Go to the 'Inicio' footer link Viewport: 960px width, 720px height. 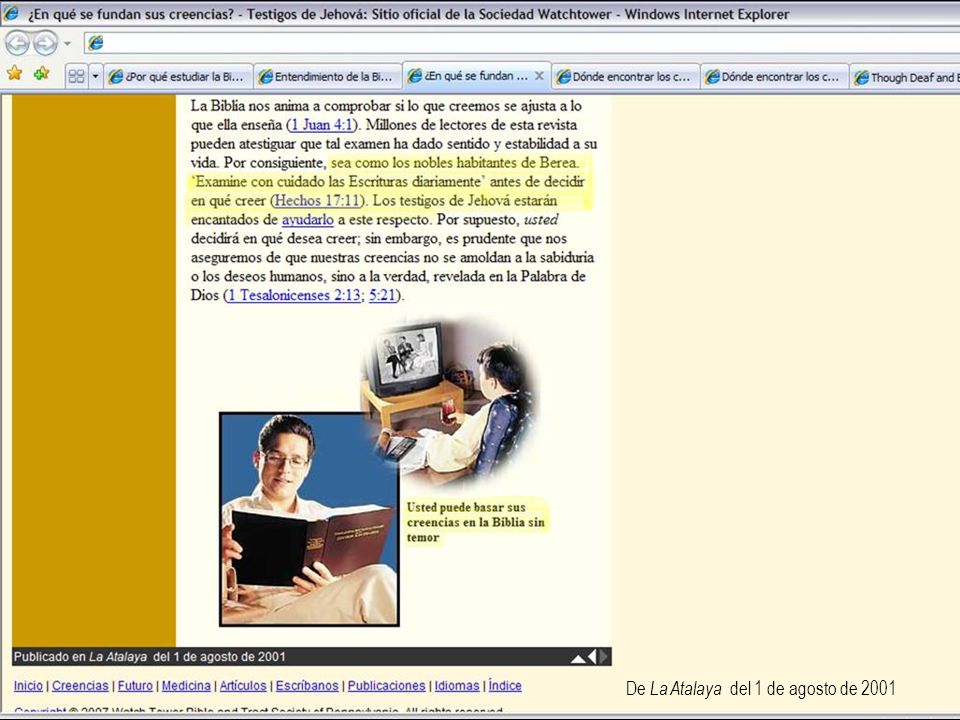(x=28, y=686)
